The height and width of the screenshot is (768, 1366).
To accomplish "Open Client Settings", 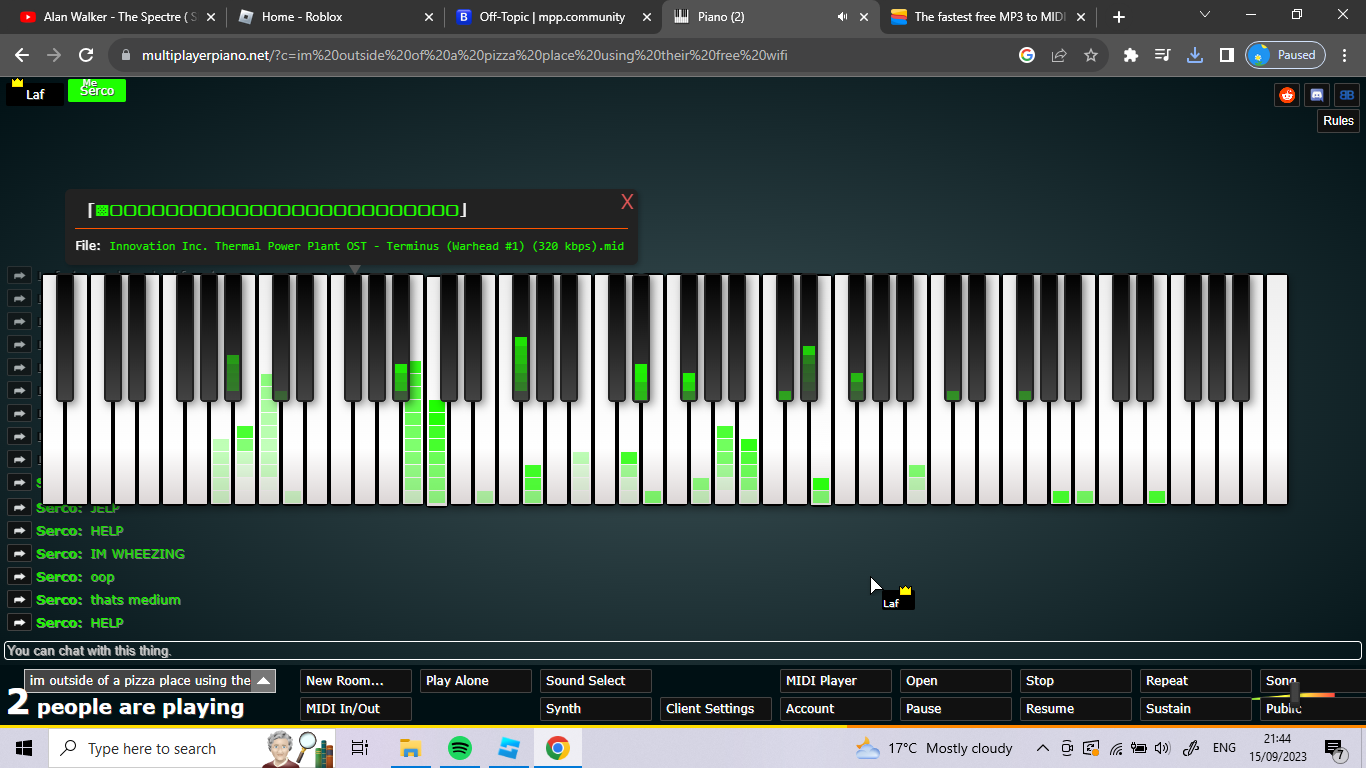I will tap(716, 709).
